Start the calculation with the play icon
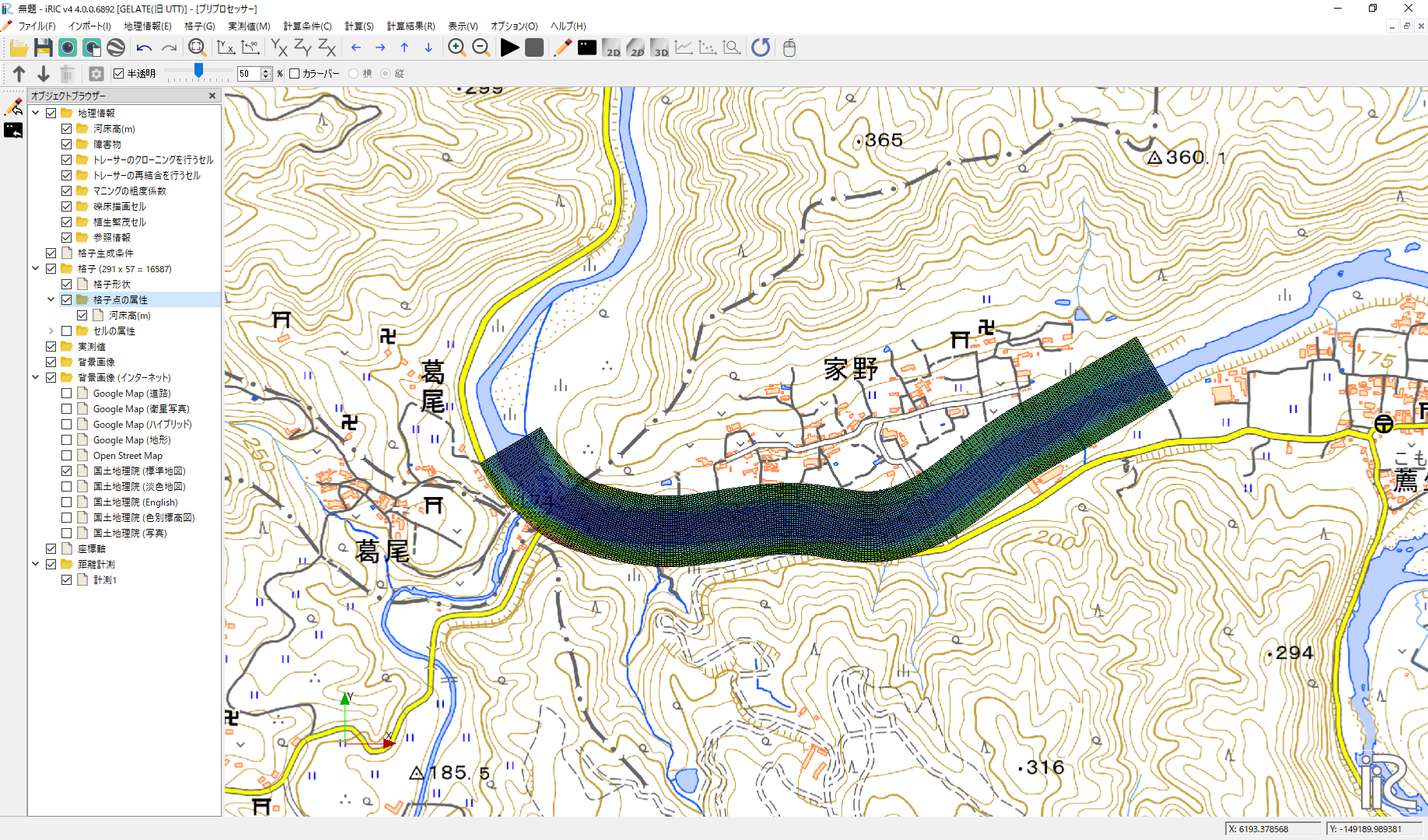The width and height of the screenshot is (1428, 840). [509, 48]
